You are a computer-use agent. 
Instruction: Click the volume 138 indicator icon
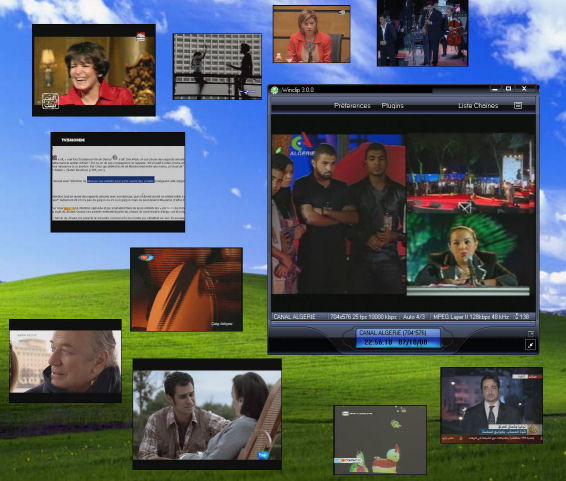pos(517,316)
